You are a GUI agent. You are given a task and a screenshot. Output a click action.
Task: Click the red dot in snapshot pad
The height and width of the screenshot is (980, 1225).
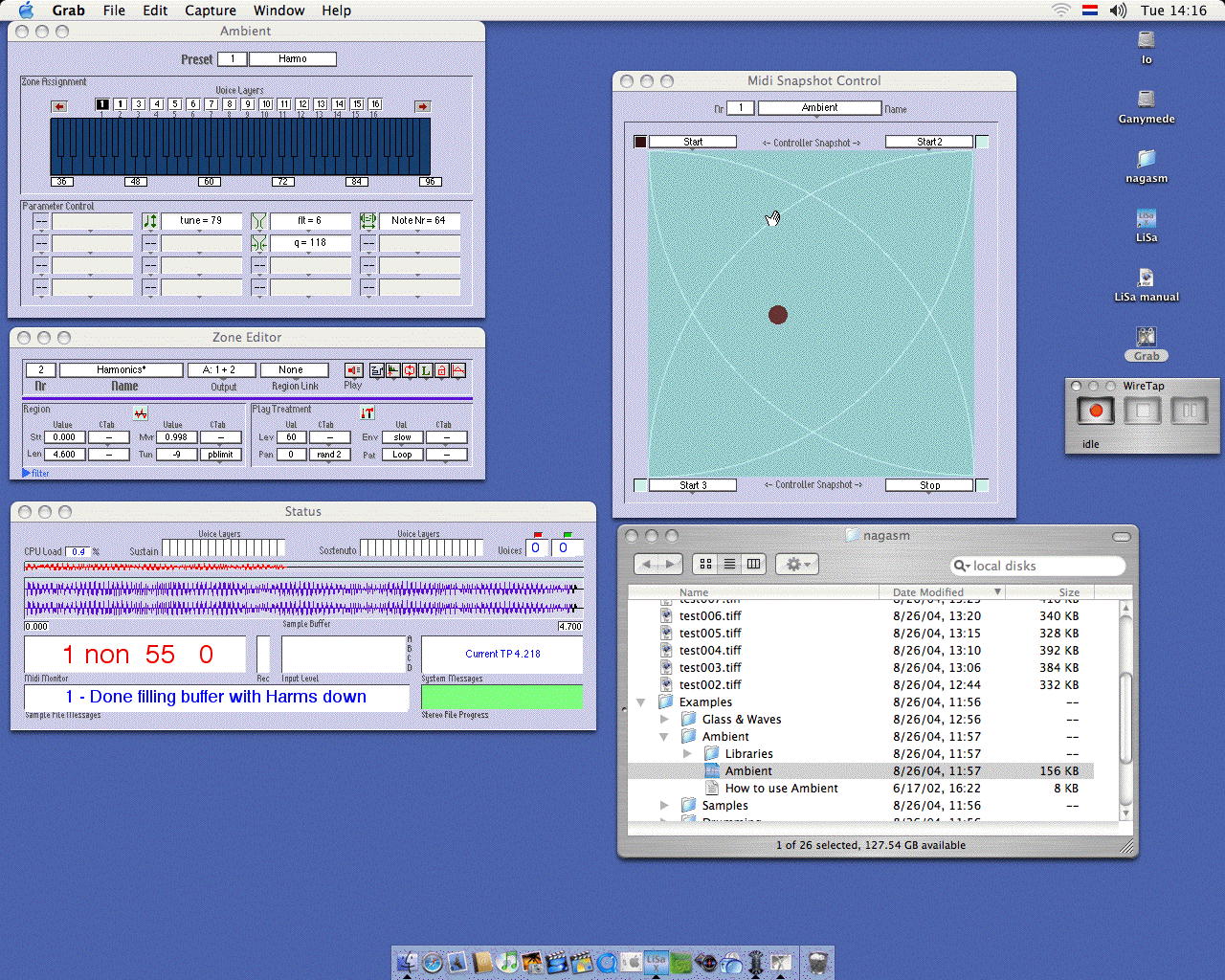click(778, 315)
